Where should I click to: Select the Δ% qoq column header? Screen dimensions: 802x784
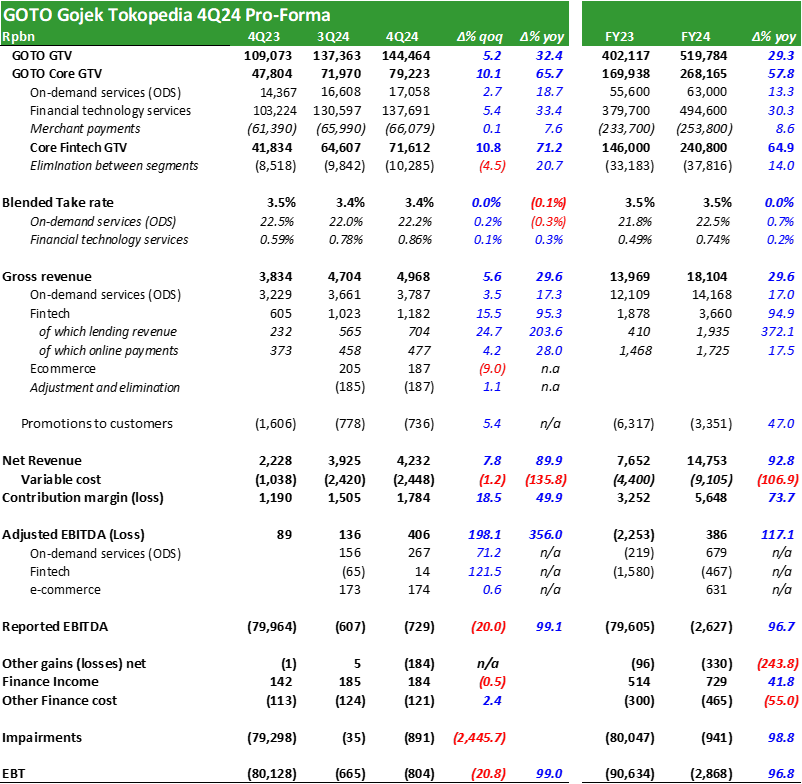[x=480, y=37]
